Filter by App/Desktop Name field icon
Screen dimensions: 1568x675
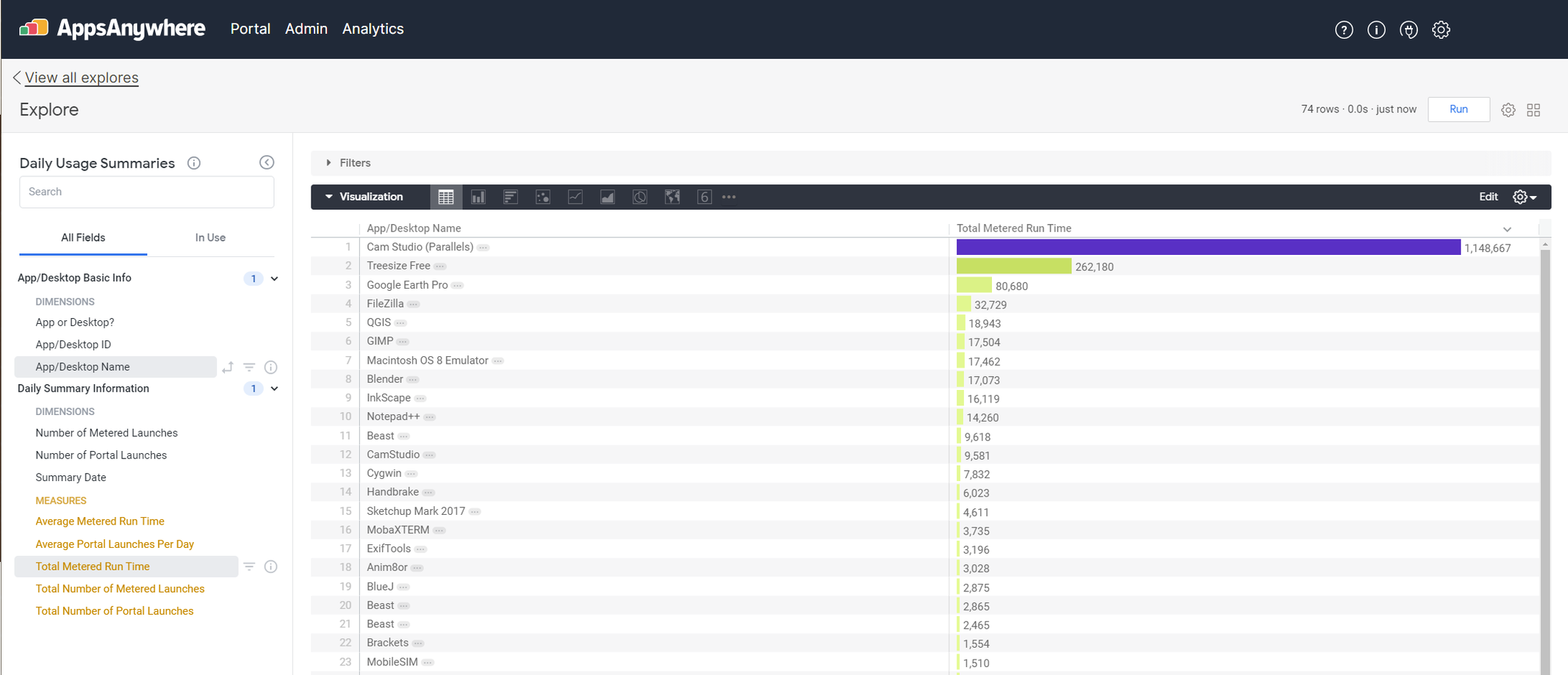coord(249,367)
